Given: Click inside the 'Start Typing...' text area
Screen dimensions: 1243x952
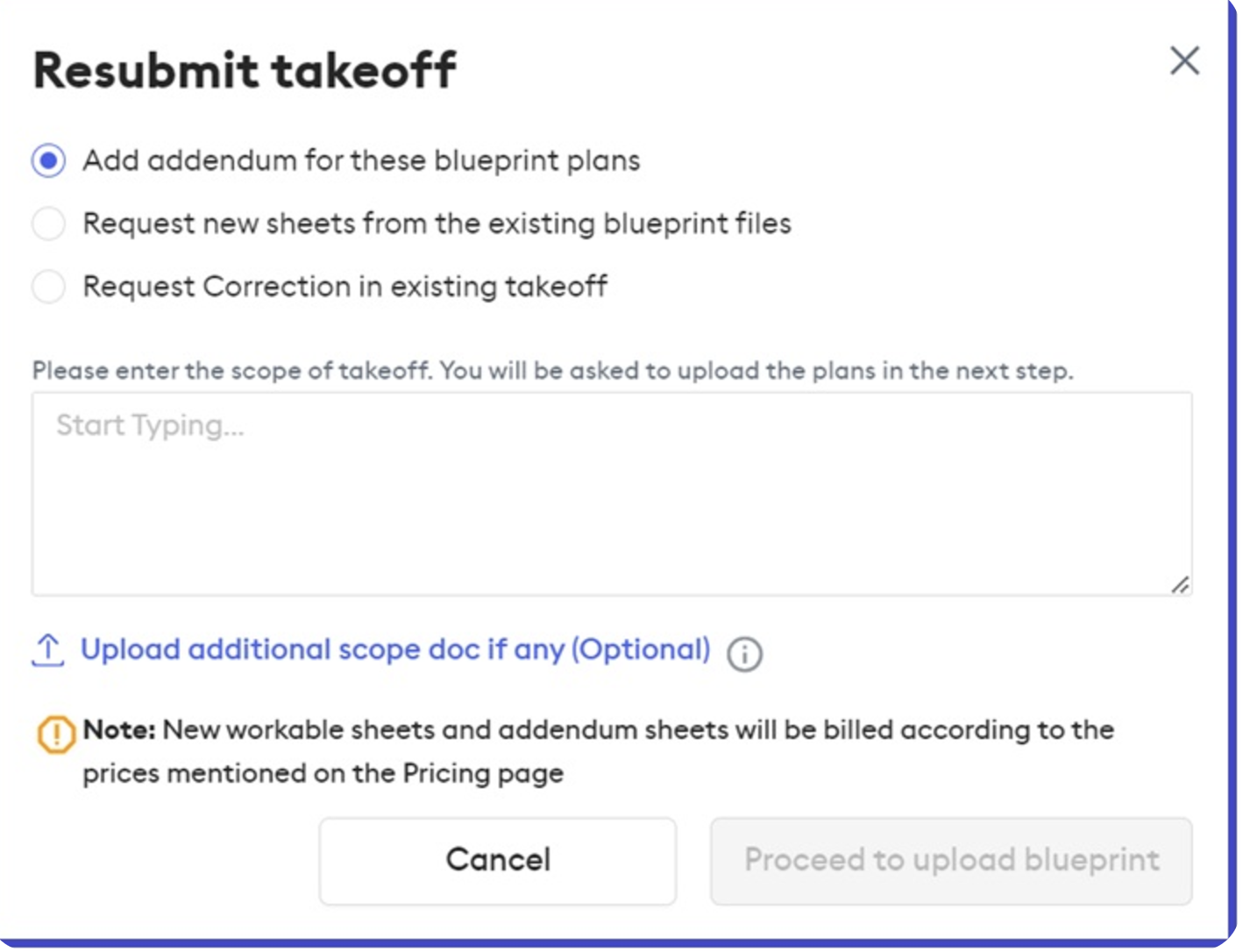Looking at the screenshot, I should click(614, 491).
